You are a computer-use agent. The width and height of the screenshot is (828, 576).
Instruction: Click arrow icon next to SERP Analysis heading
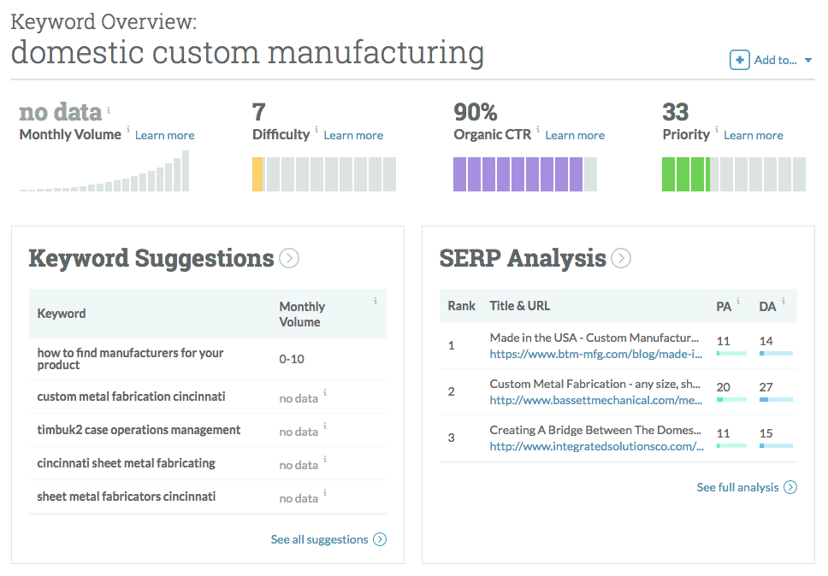[621, 258]
